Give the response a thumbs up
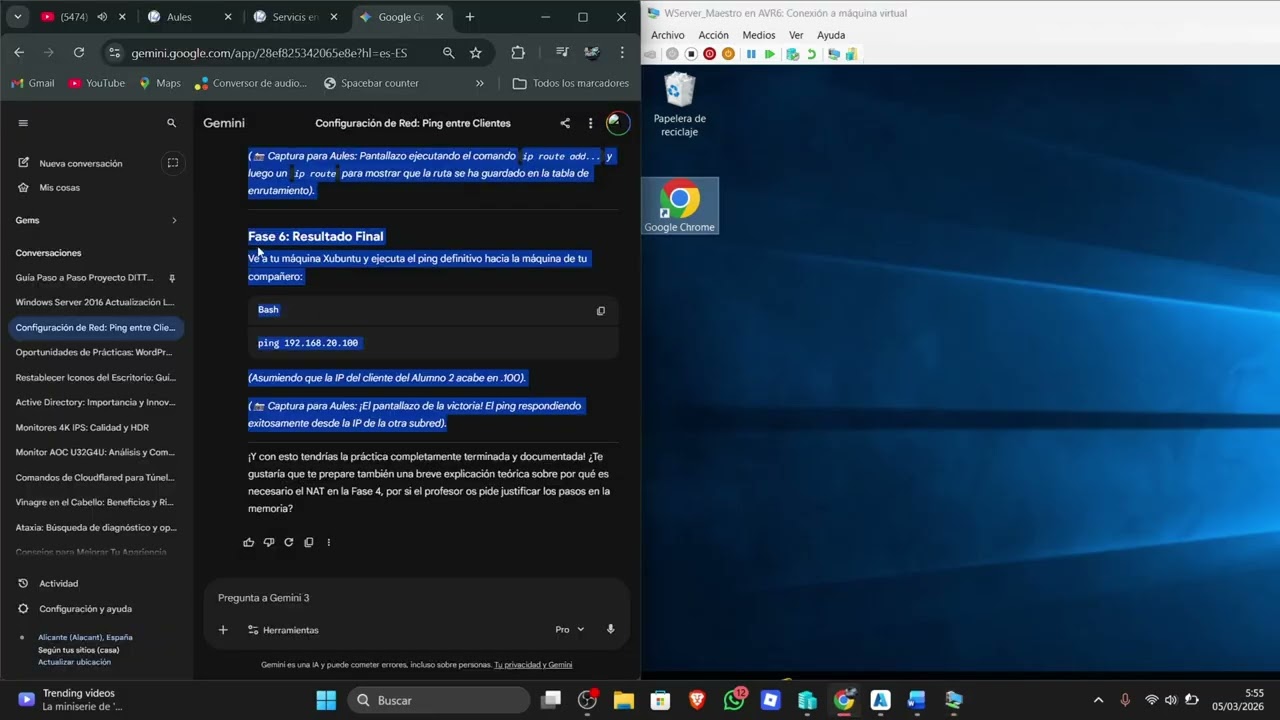This screenshot has width=1280, height=720. click(249, 542)
